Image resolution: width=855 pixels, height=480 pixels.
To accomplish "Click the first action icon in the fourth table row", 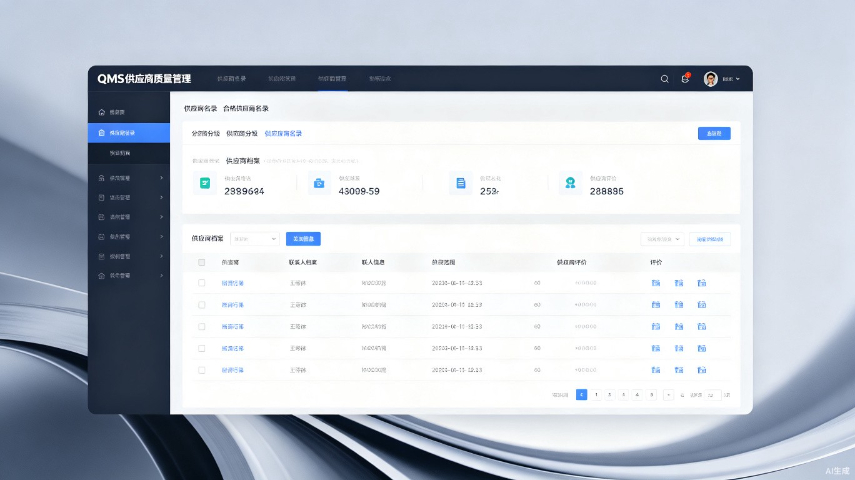I will (656, 348).
